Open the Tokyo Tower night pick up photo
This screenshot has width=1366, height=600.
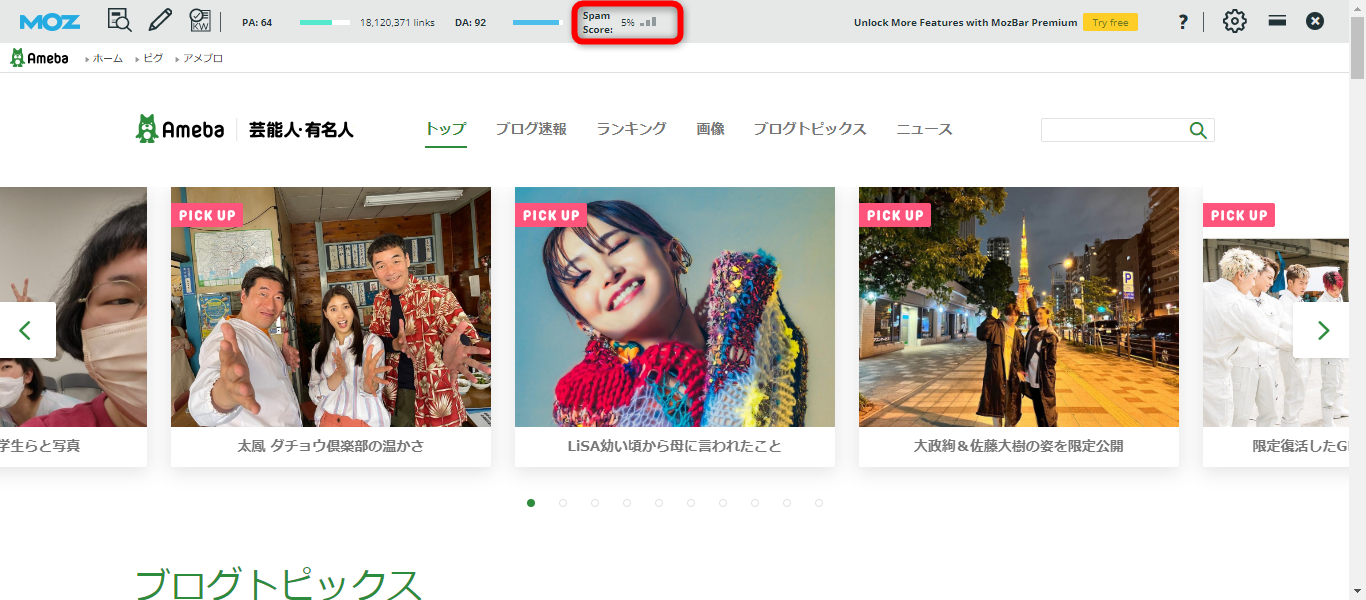coord(1019,307)
